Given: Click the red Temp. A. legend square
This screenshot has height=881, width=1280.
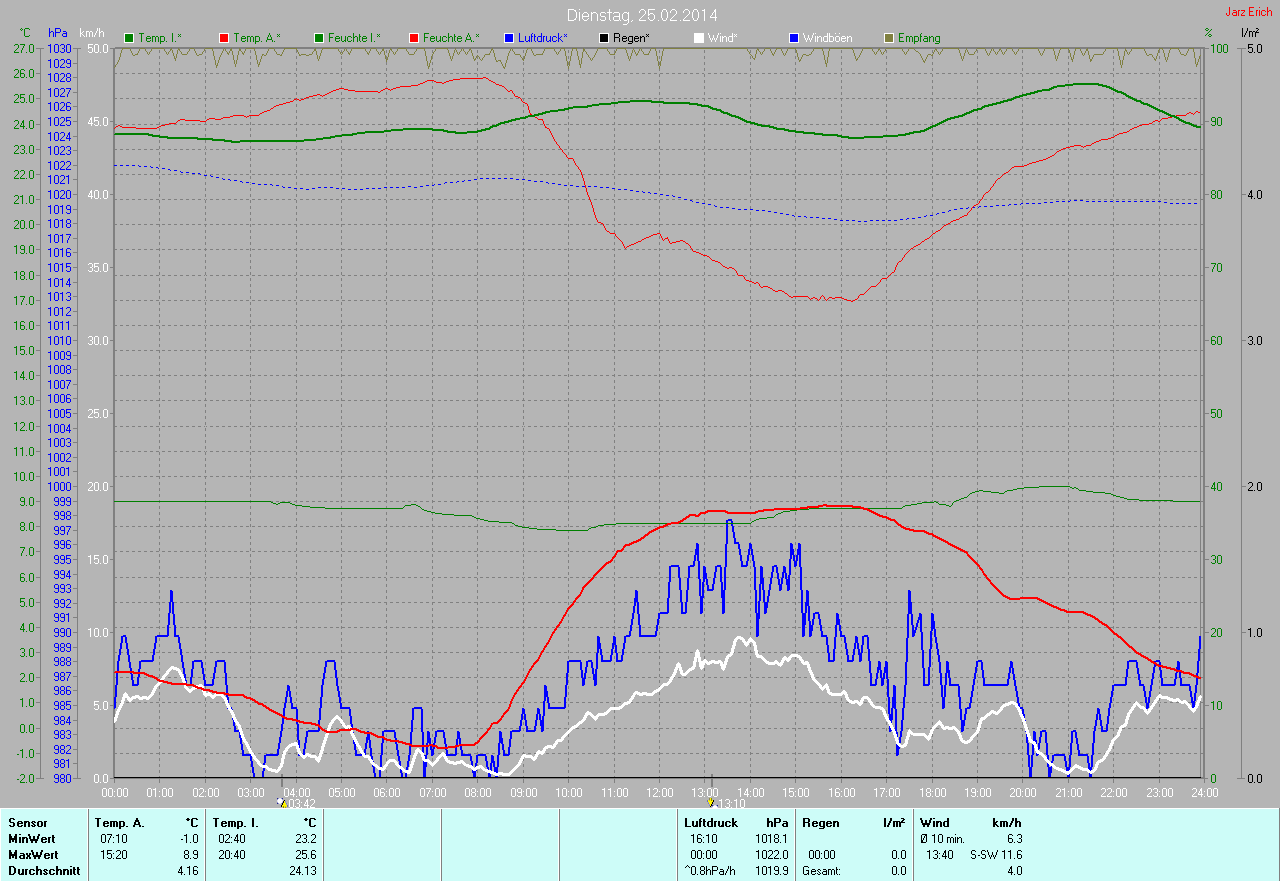Looking at the screenshot, I should tap(224, 38).
